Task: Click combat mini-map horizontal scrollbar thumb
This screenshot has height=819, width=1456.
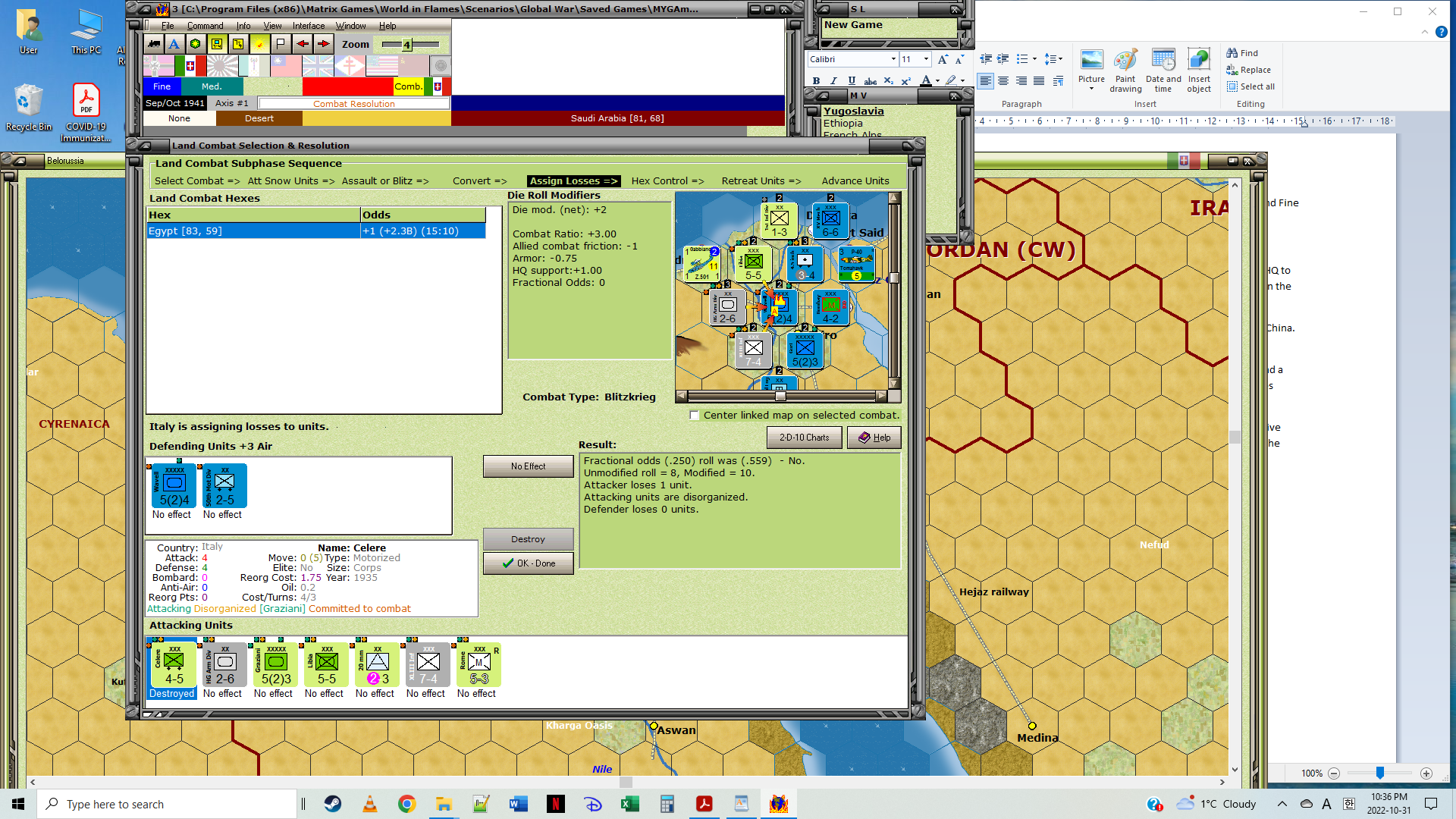Action: coord(780,396)
